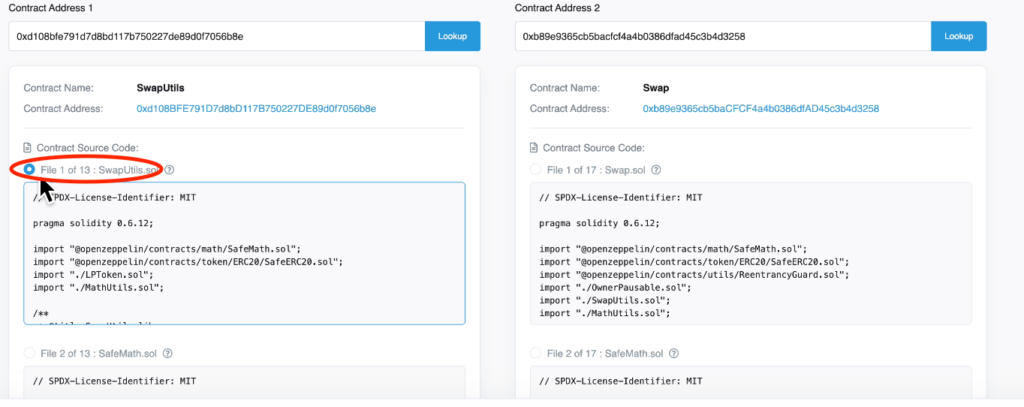Screen dimensions: 1024x407
Task: Click document icon beside right Contract Source Code
Action: click(534, 148)
